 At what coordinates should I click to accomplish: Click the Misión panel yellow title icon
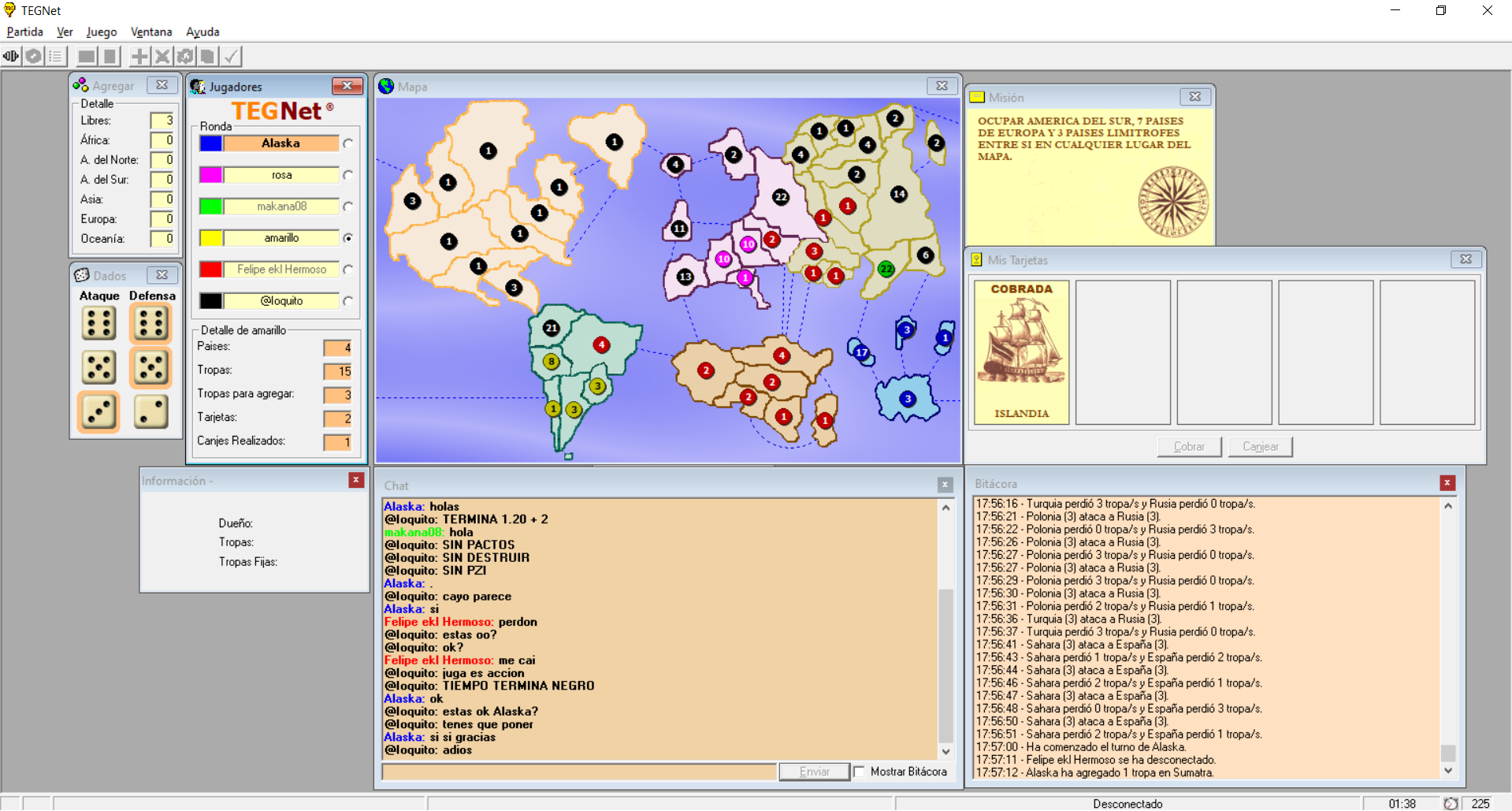(x=978, y=97)
